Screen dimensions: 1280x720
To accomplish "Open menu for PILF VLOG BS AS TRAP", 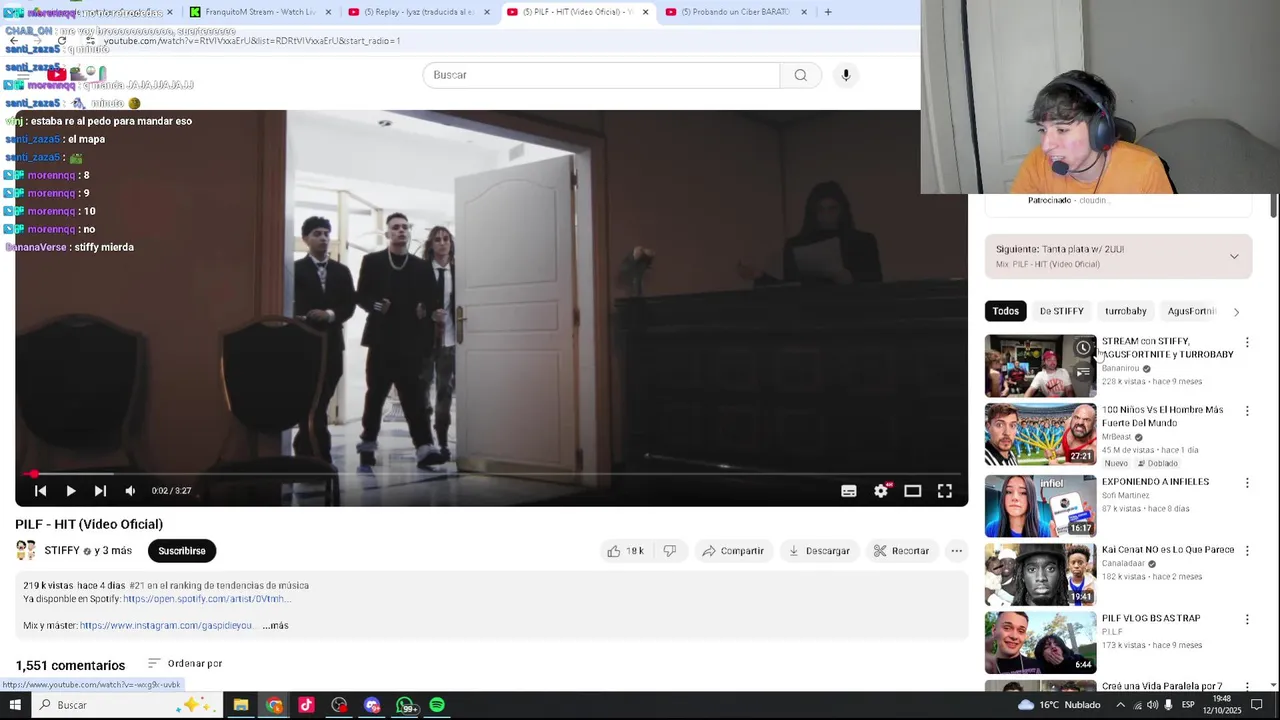I will (x=1247, y=619).
